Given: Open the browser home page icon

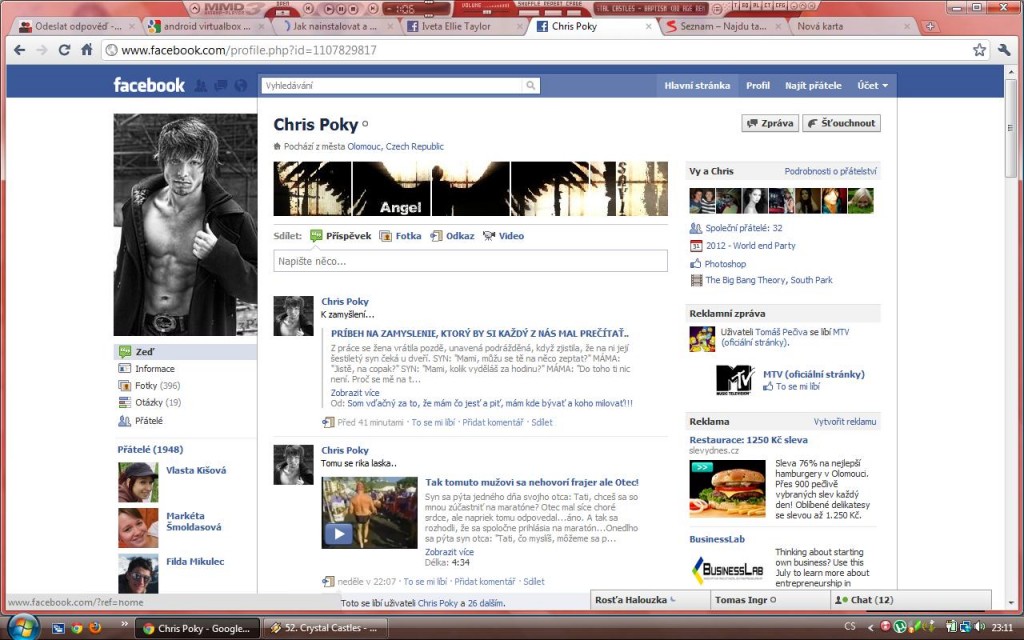Looking at the screenshot, I should 86,50.
